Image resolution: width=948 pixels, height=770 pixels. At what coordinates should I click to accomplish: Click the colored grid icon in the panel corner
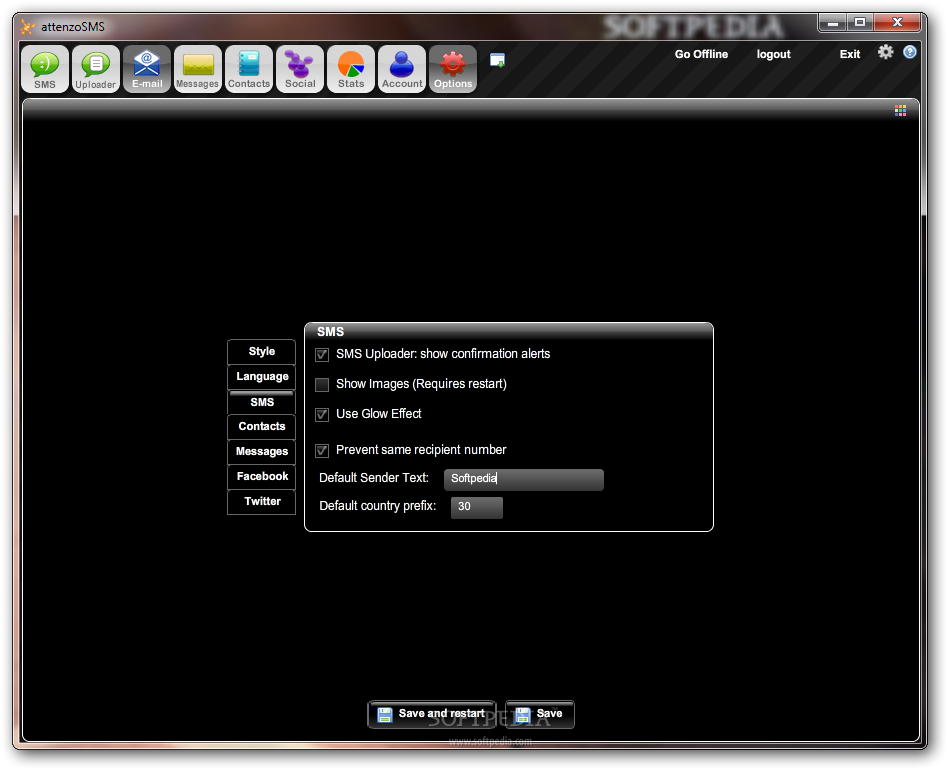[900, 110]
